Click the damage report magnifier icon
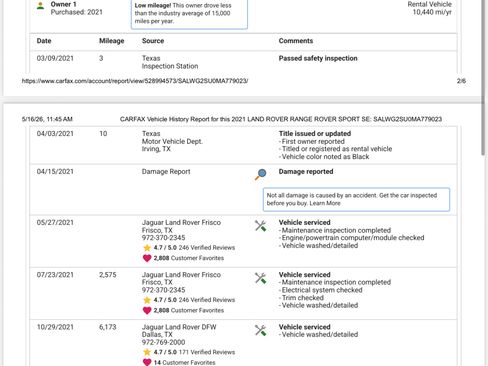The image size is (488, 366). [x=261, y=174]
